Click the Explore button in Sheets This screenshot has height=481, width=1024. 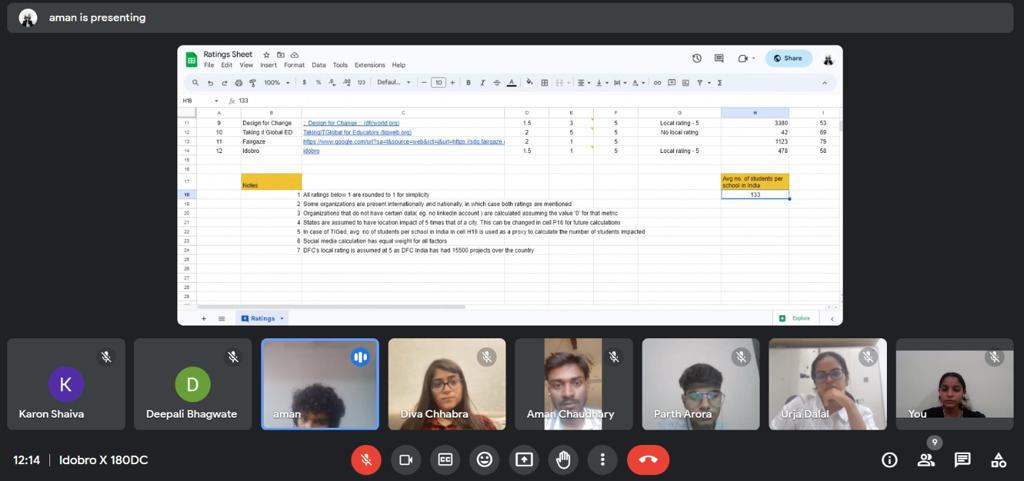[795, 318]
